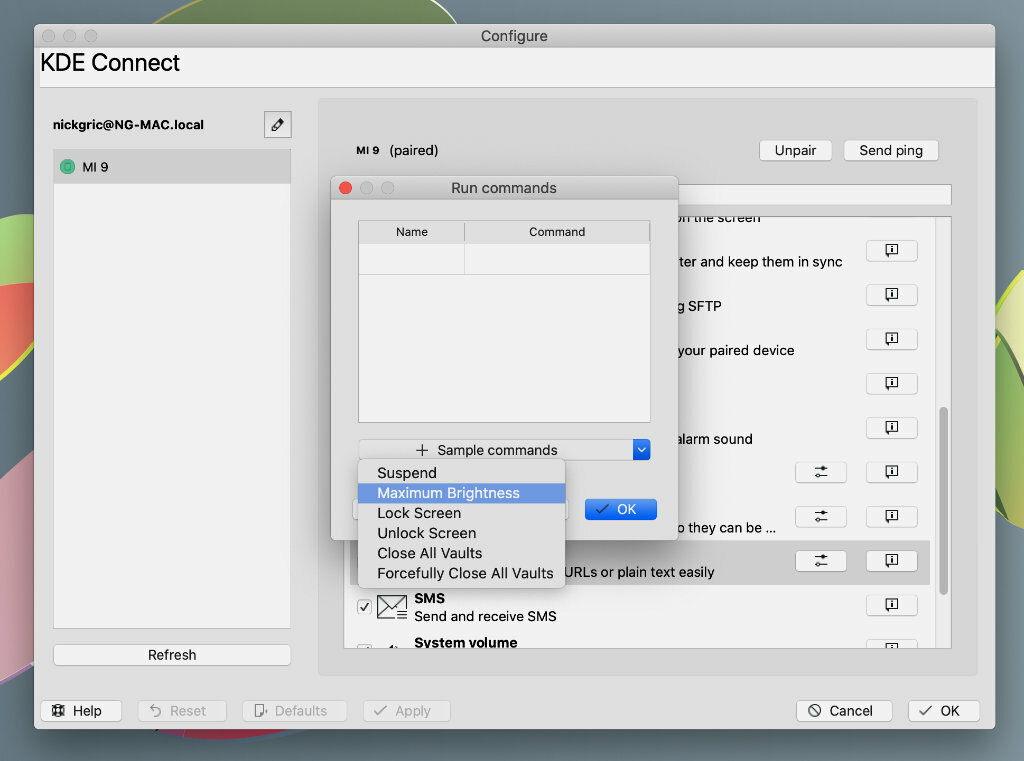This screenshot has width=1024, height=761.
Task: Confirm Run commands dialog with blue OK
Action: pos(620,510)
